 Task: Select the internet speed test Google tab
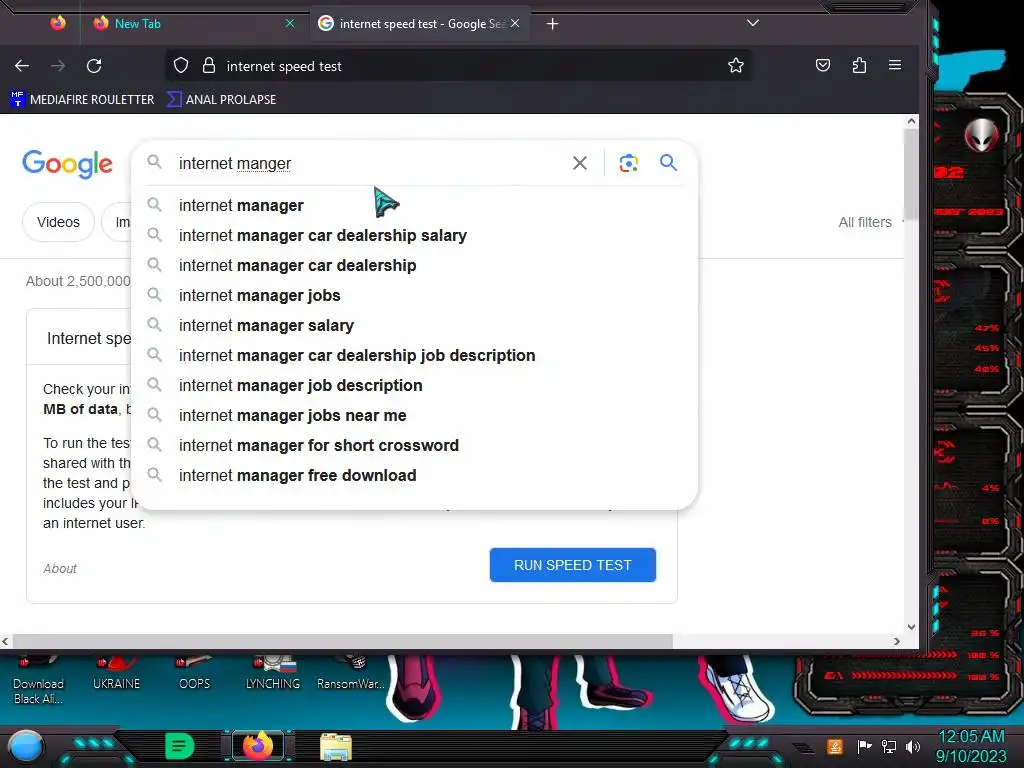[x=419, y=24]
